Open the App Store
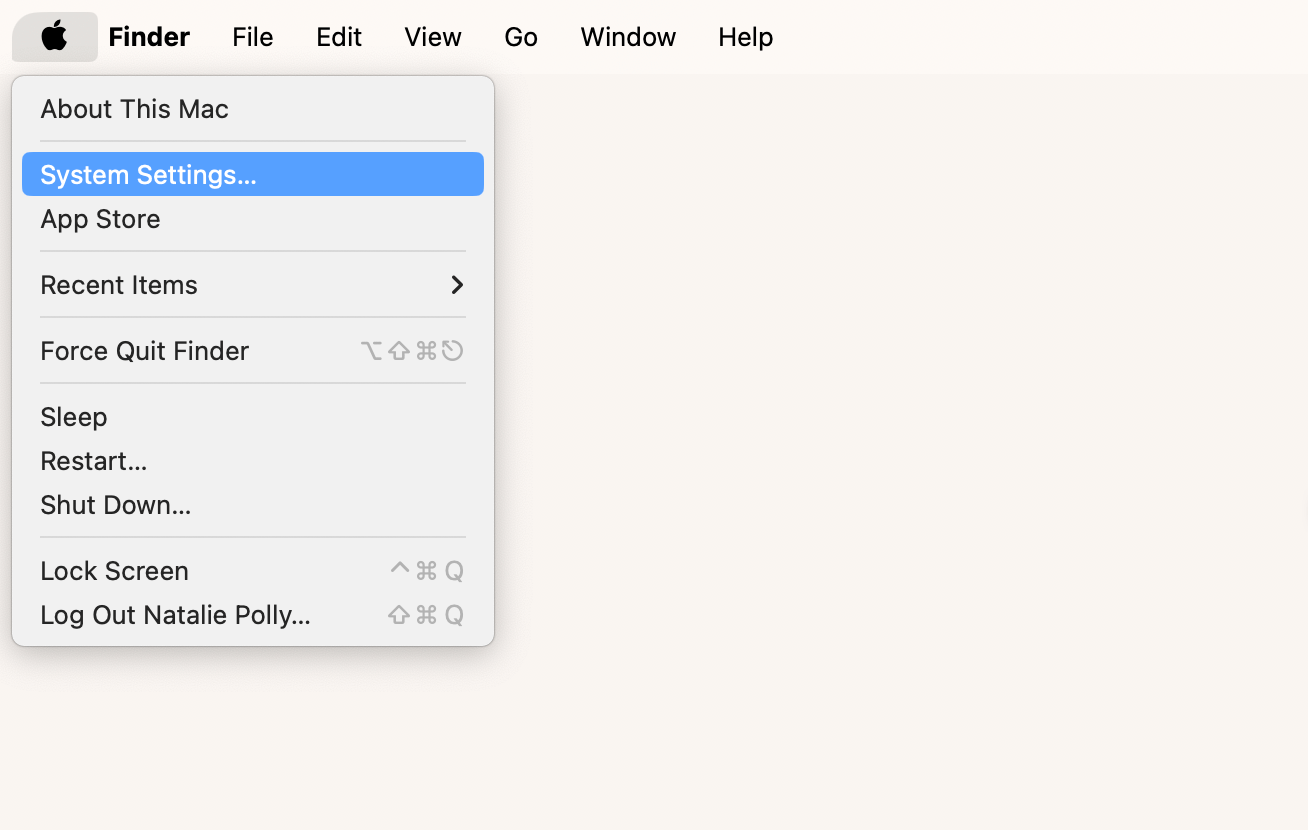 (100, 219)
